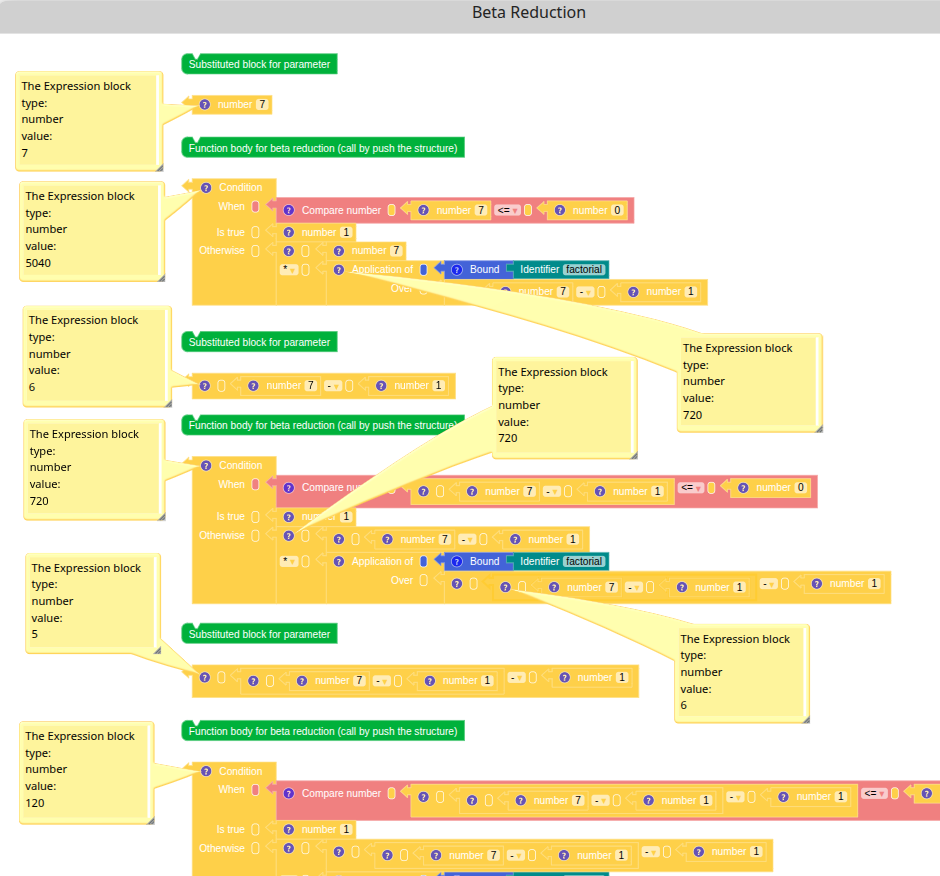The height and width of the screenshot is (876, 940).
Task: Open minus operator dropdown in first substituted 7 - 1 block
Action: 333,385
